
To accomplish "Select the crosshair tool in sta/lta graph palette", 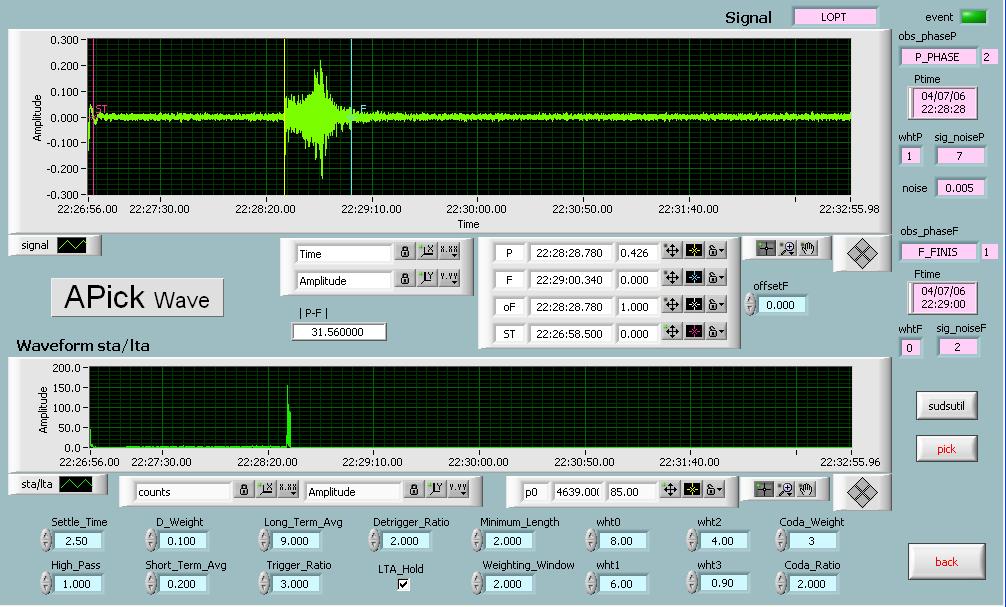I will pos(764,490).
